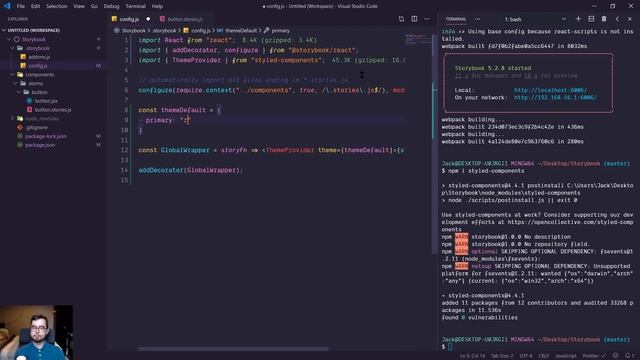Expand the node_modules folder chevron
Viewport: 640px width, 360px height.
click(12, 118)
